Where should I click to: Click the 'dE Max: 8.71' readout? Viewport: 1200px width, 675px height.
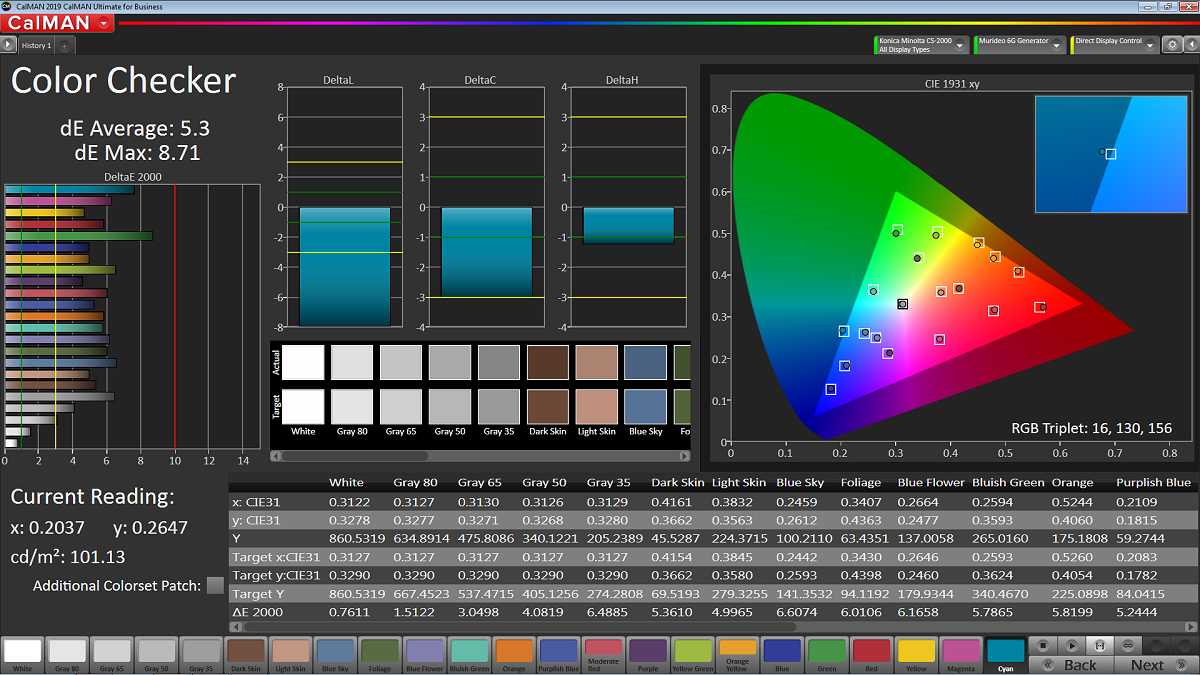[136, 153]
